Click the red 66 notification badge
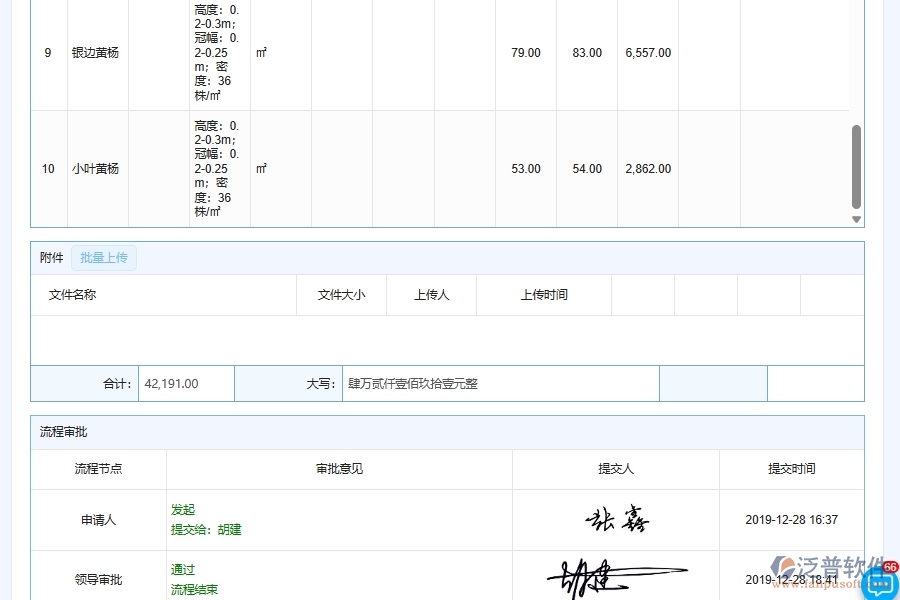 coord(888,565)
